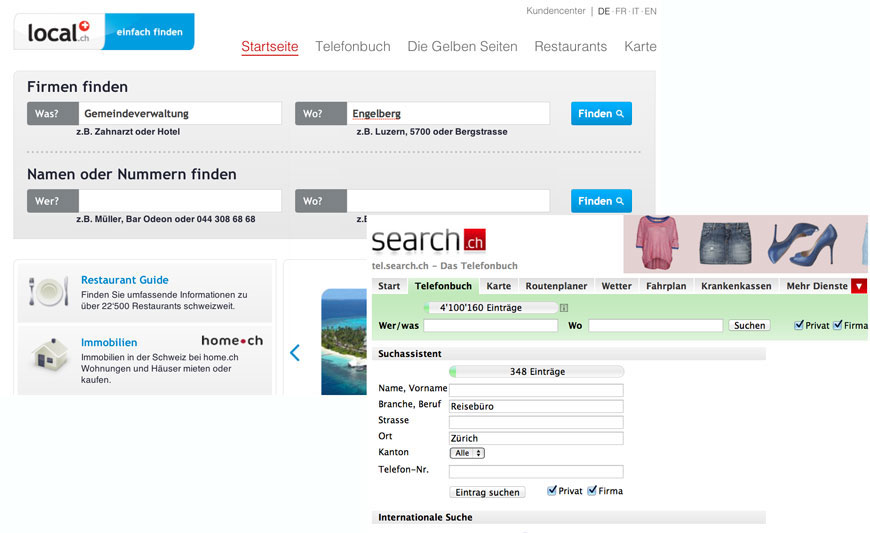This screenshot has height=533, width=870.
Task: Select the Routenplaner tab
Action: 557,286
